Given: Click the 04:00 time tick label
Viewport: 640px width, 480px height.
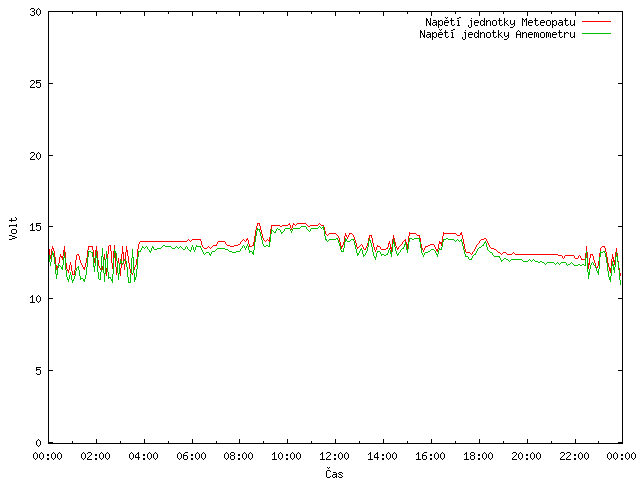Looking at the screenshot, I should [143, 456].
